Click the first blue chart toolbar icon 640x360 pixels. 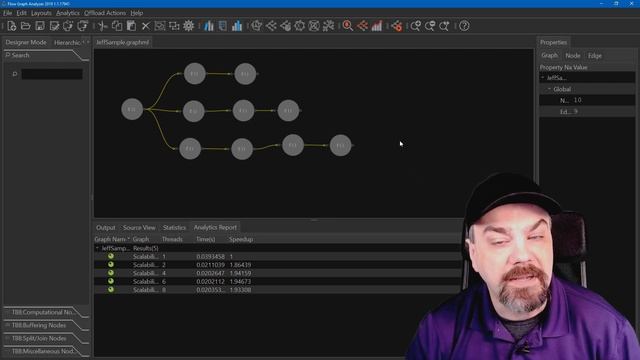tap(209, 26)
